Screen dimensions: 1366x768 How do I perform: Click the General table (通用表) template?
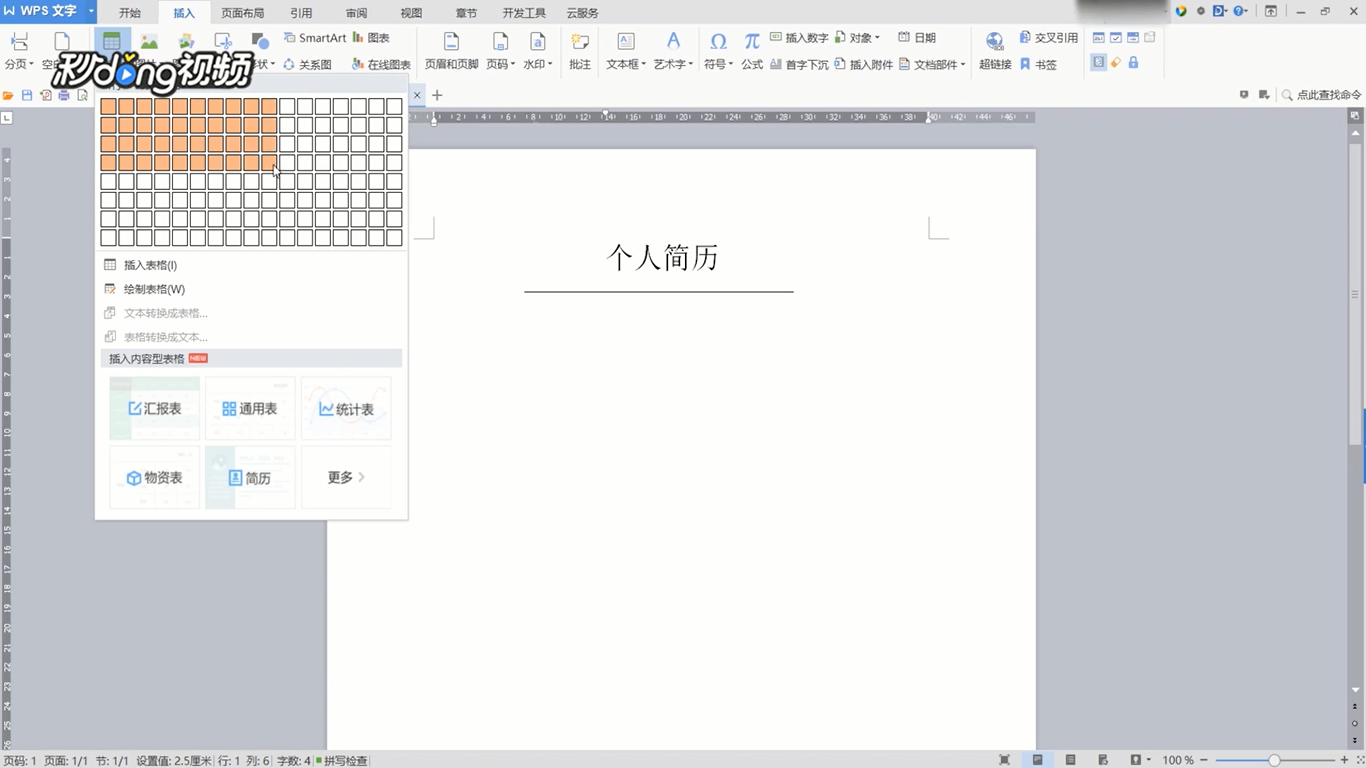[x=250, y=408]
